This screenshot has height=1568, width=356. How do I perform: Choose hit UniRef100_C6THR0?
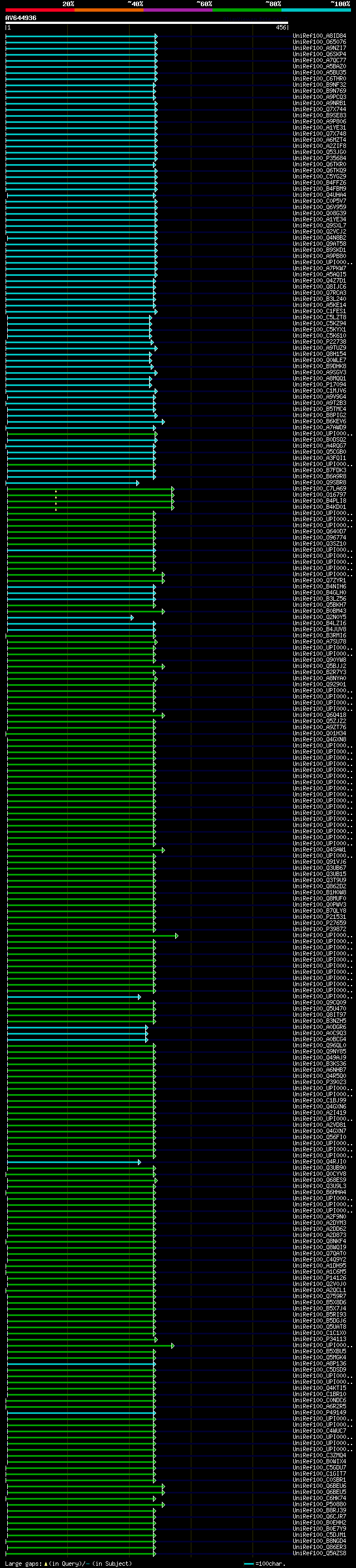tap(319, 78)
